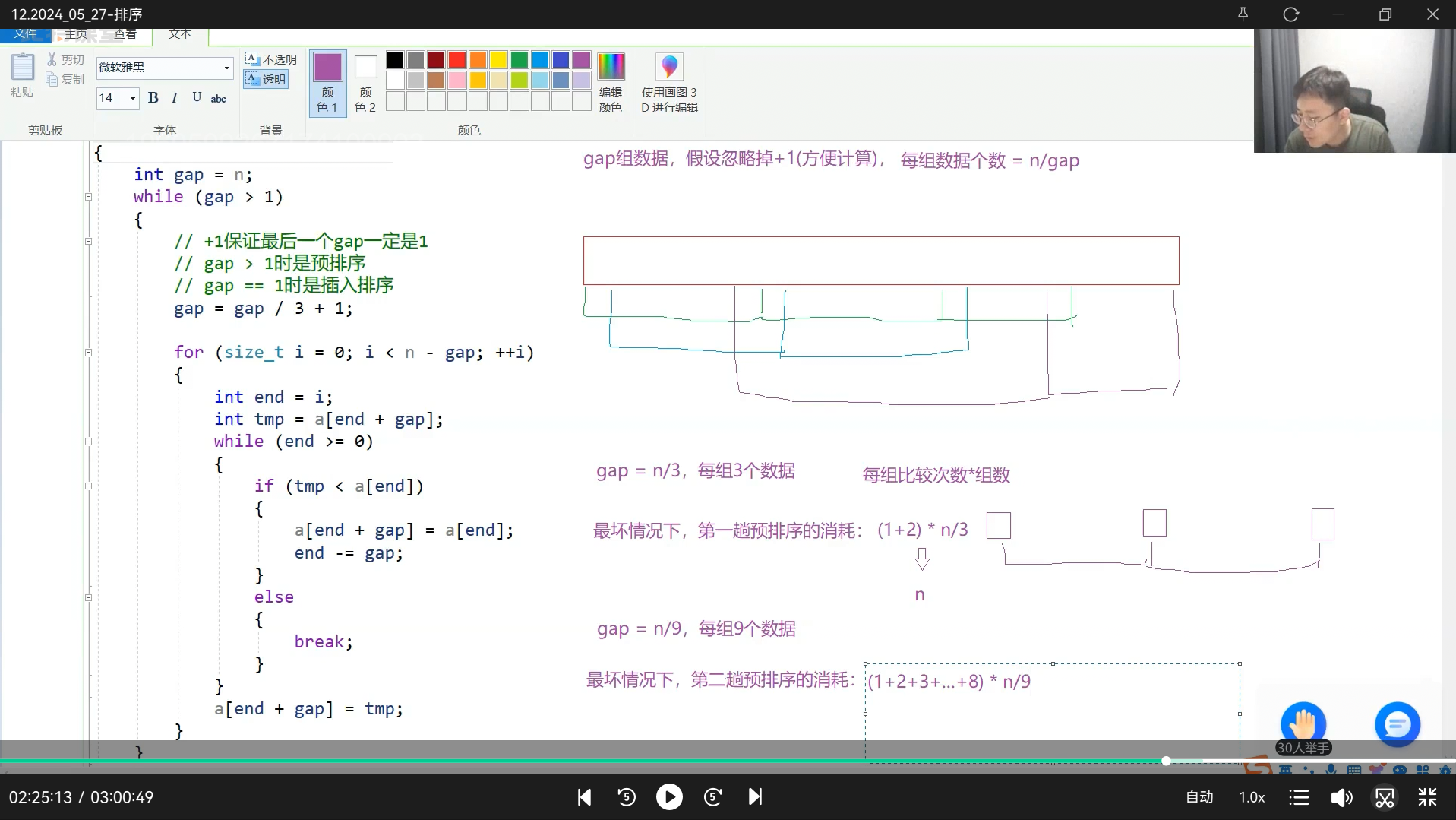Click the refresh icon in title bar
Screen dimensions: 1456x820
point(1290,14)
